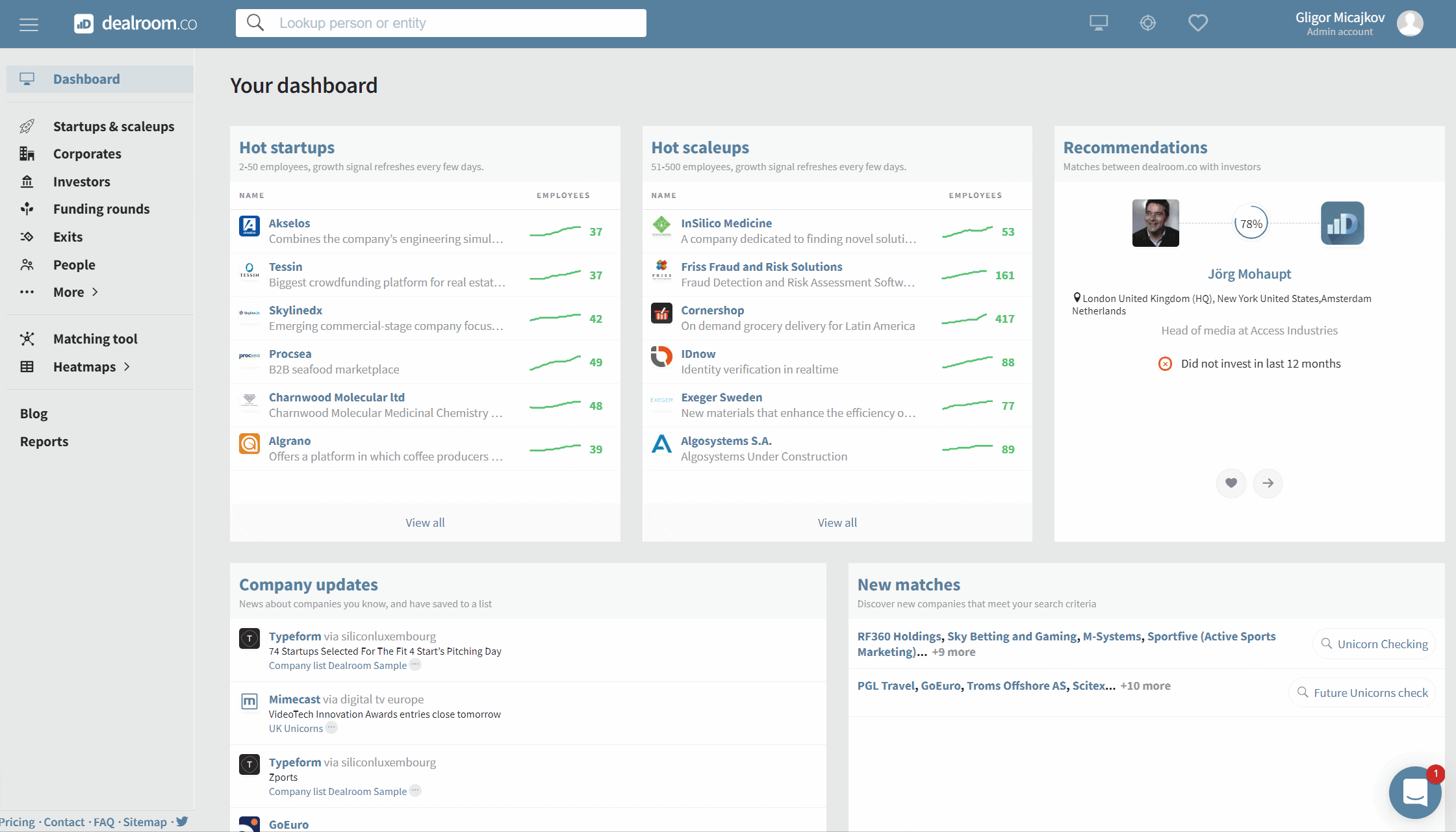
Task: Click the monitor dashboard icon in header
Action: [x=1098, y=23]
